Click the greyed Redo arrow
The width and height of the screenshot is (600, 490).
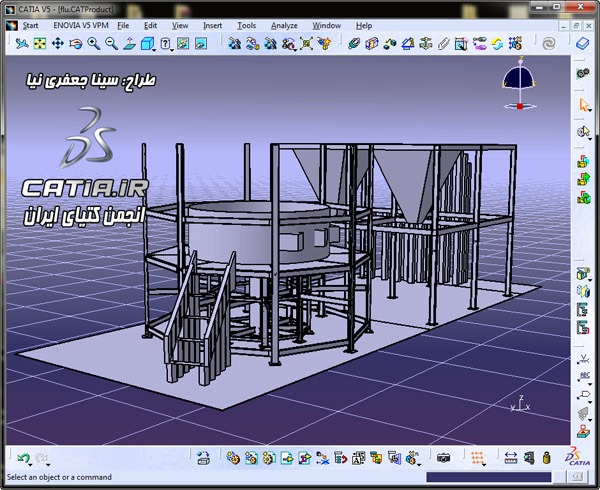(41, 458)
